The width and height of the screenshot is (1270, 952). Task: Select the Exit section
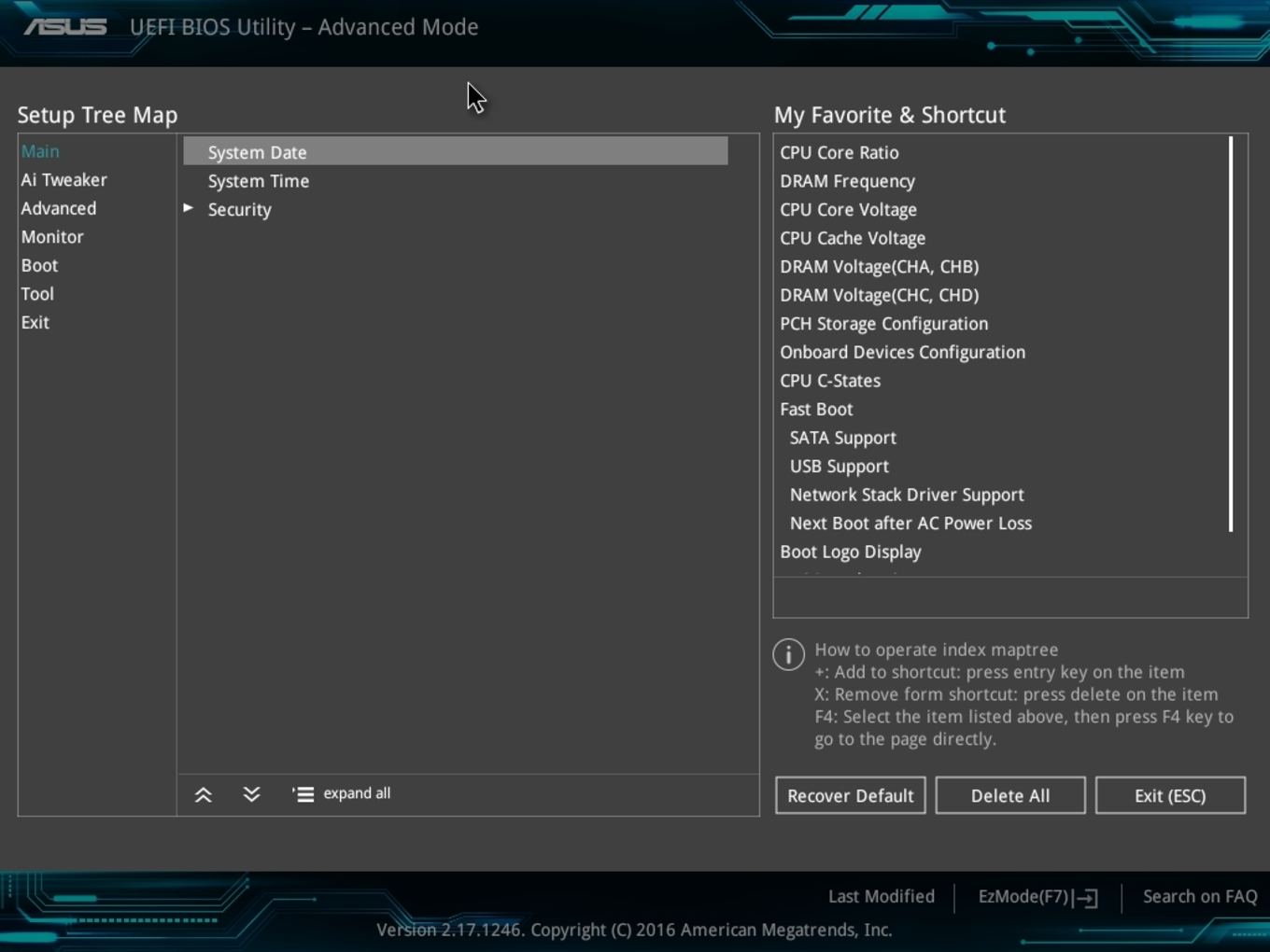(35, 322)
